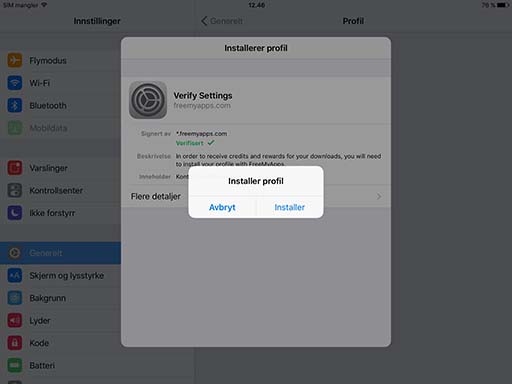This screenshot has width=512, height=384.
Task: Open the Wi-Fi settings row
Action: [x=60, y=83]
